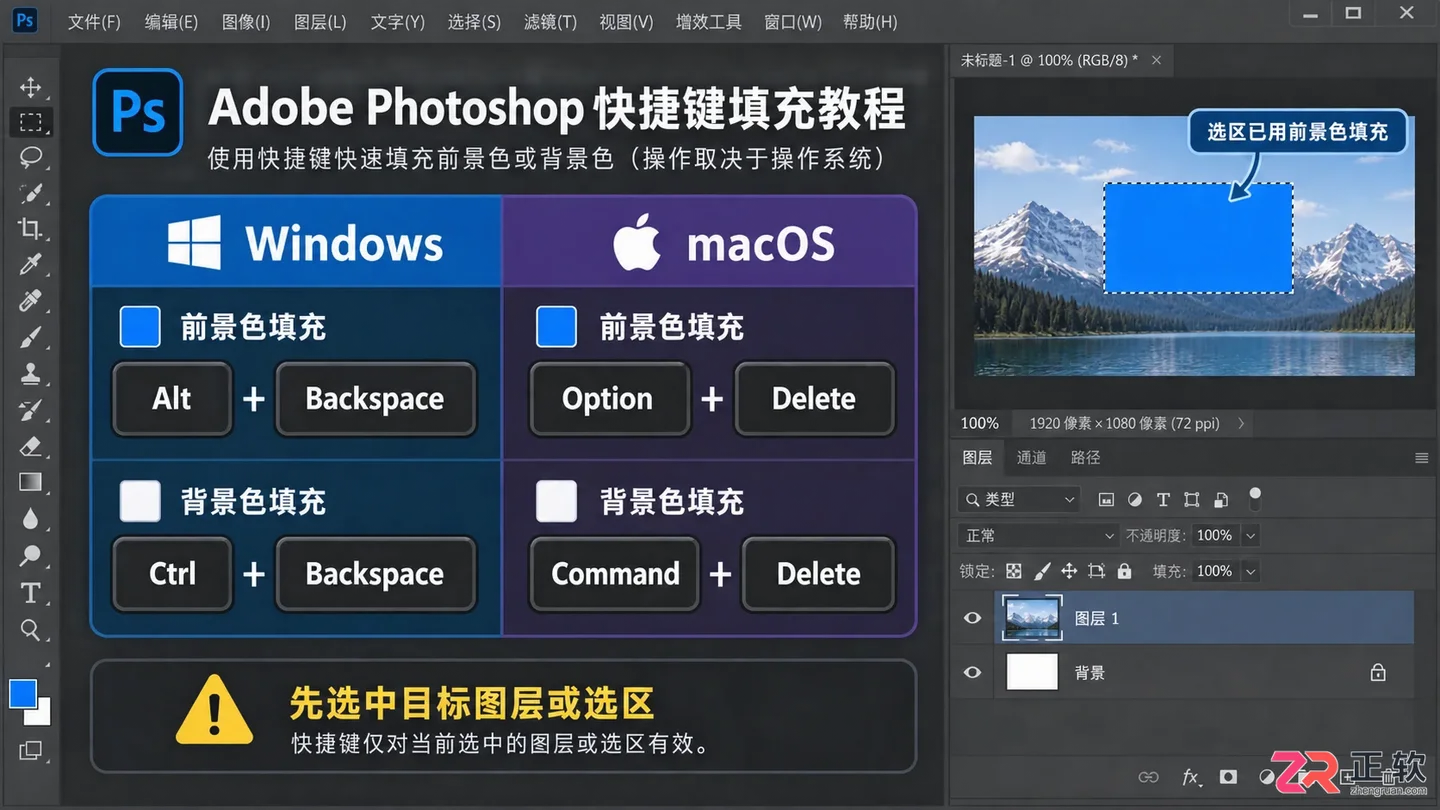Select the 图层 panel tab
1440x810 pixels.
coord(977,457)
